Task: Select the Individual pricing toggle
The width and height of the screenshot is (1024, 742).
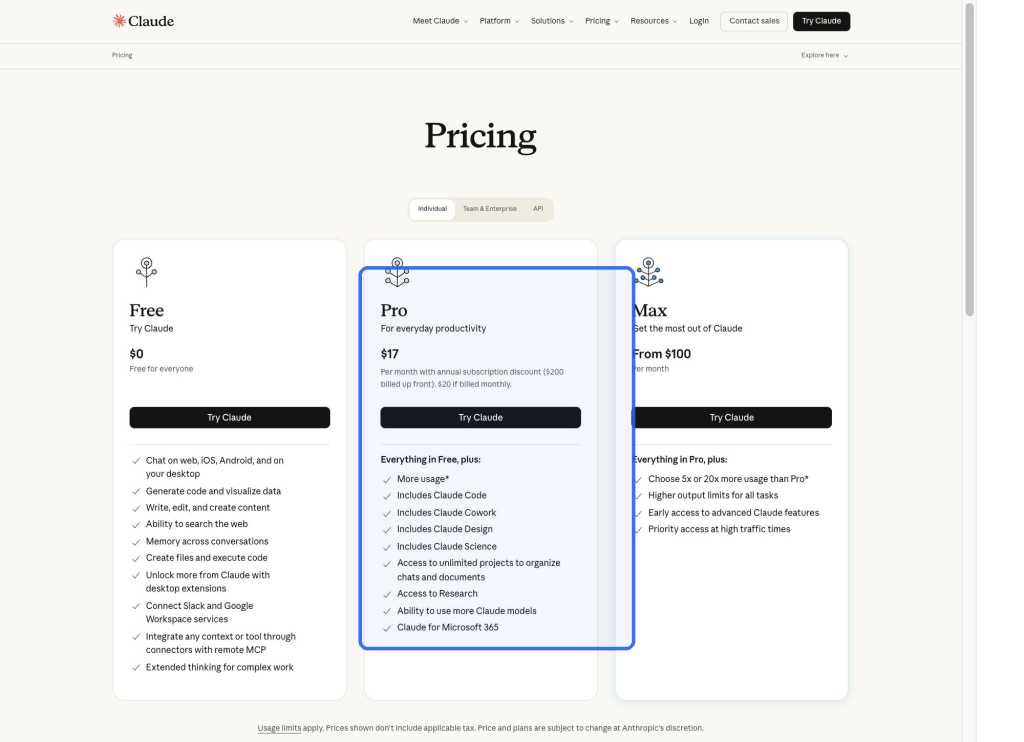Action: click(x=432, y=209)
